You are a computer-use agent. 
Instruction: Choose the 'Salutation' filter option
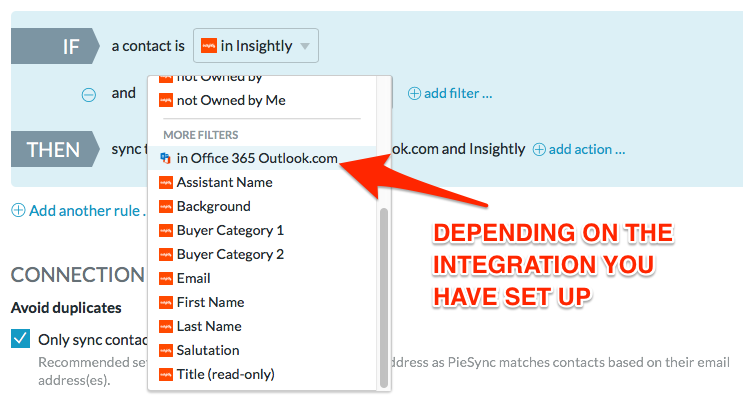(x=262, y=350)
